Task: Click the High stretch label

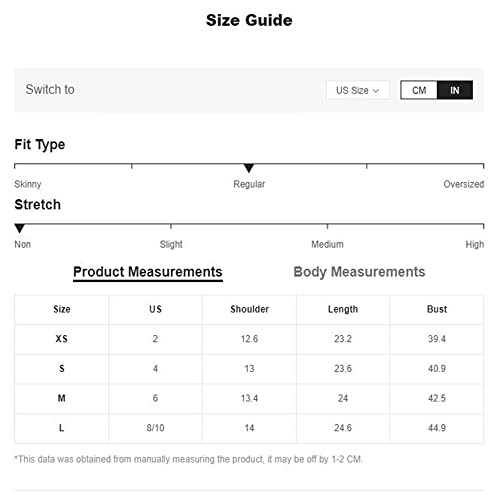Action: coord(475,244)
